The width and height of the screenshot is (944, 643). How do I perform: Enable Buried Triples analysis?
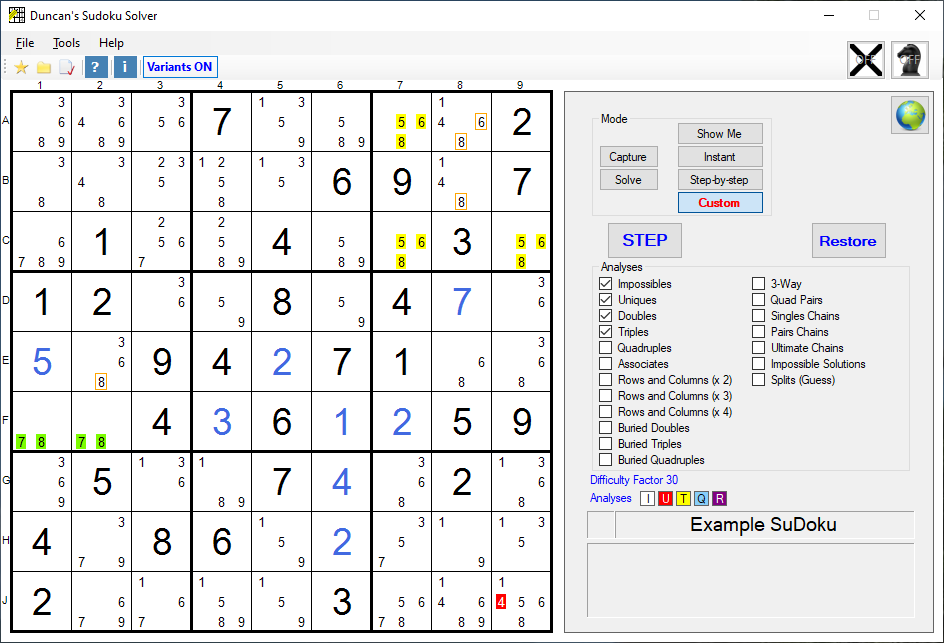(x=606, y=444)
